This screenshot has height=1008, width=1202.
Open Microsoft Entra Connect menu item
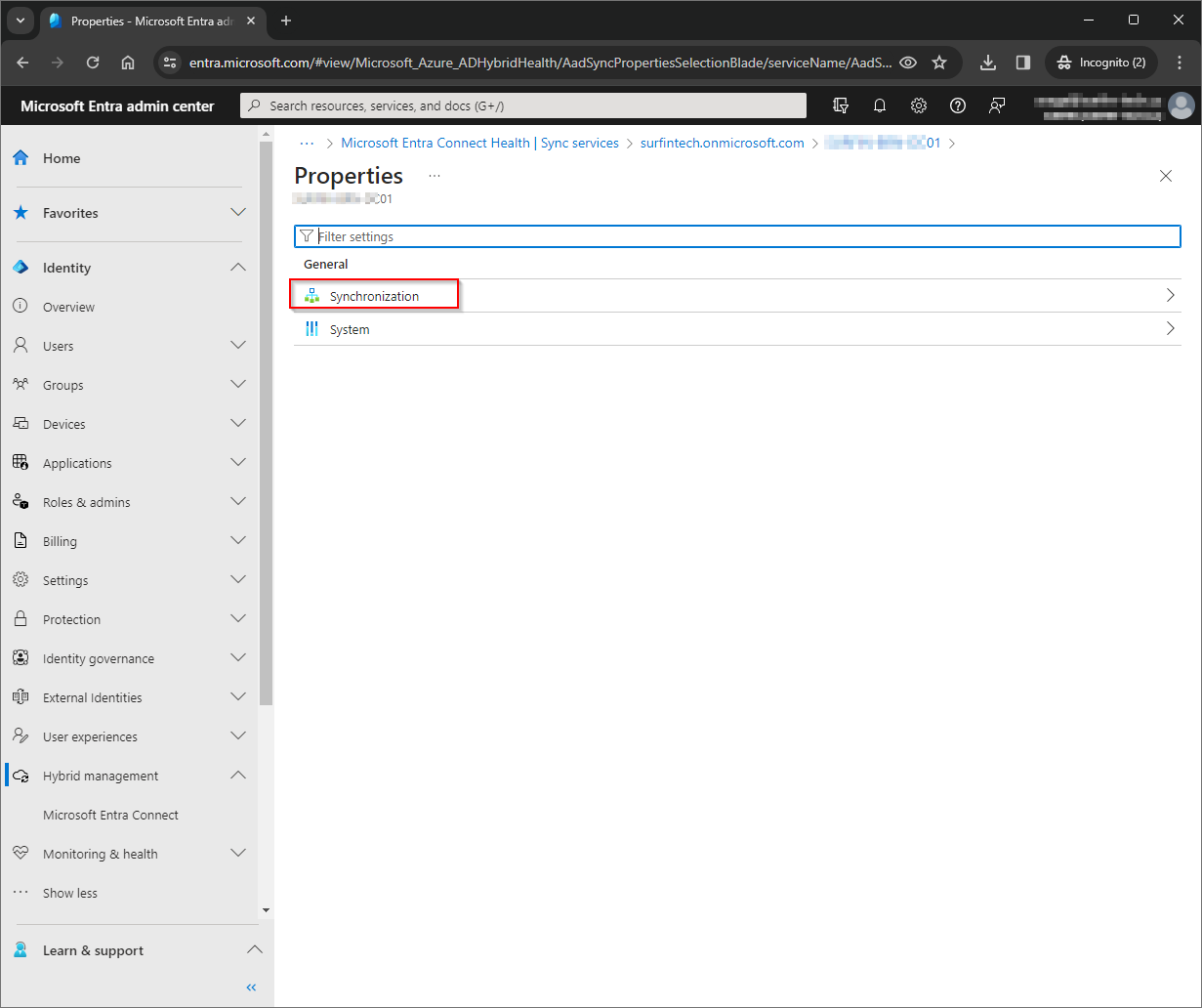point(111,815)
